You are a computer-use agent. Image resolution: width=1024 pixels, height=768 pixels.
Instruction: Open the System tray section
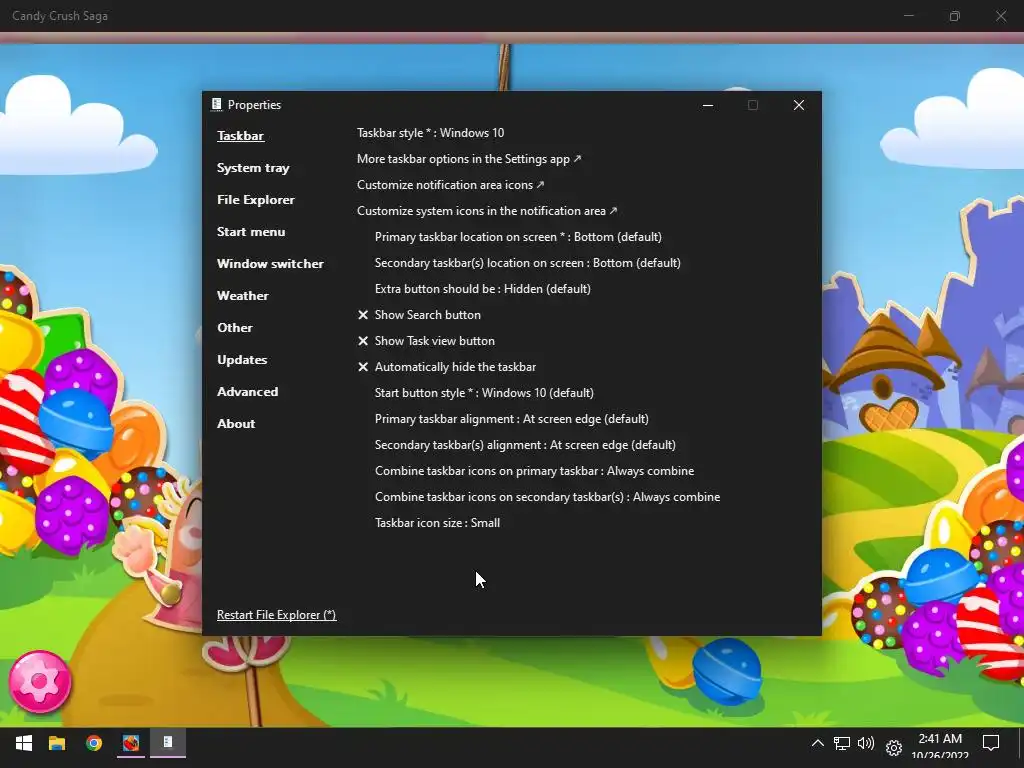point(253,168)
